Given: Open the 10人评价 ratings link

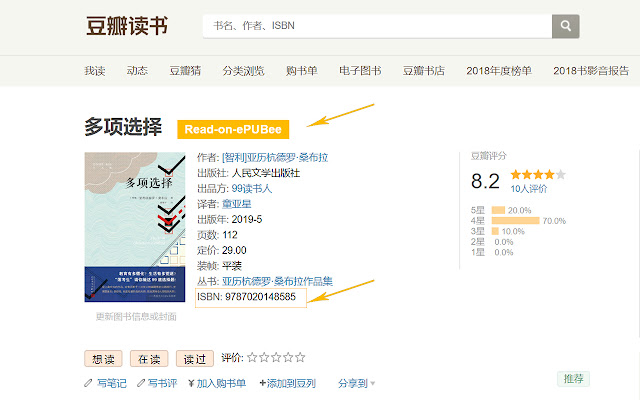Looking at the screenshot, I should 529,189.
